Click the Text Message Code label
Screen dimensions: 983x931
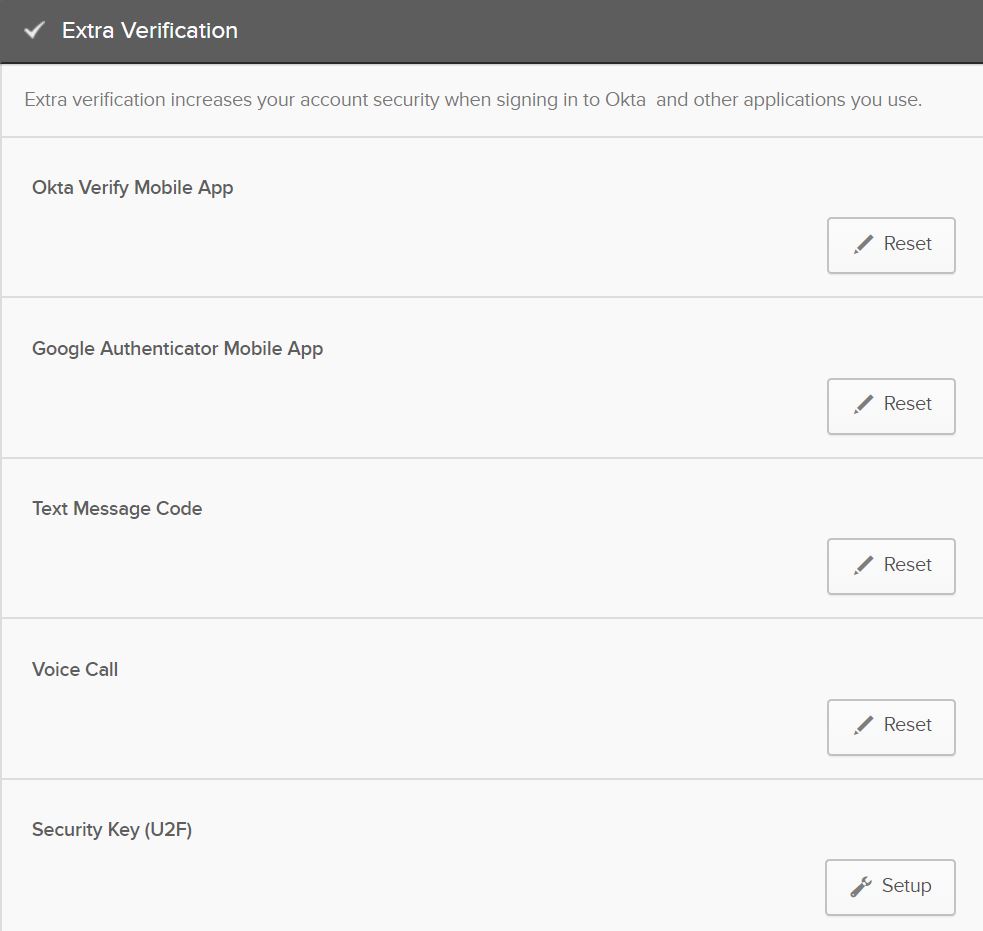pos(117,509)
